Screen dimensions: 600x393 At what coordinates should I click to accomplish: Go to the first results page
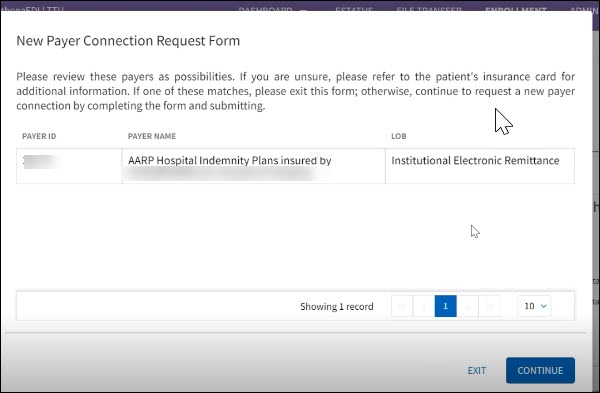click(x=402, y=306)
